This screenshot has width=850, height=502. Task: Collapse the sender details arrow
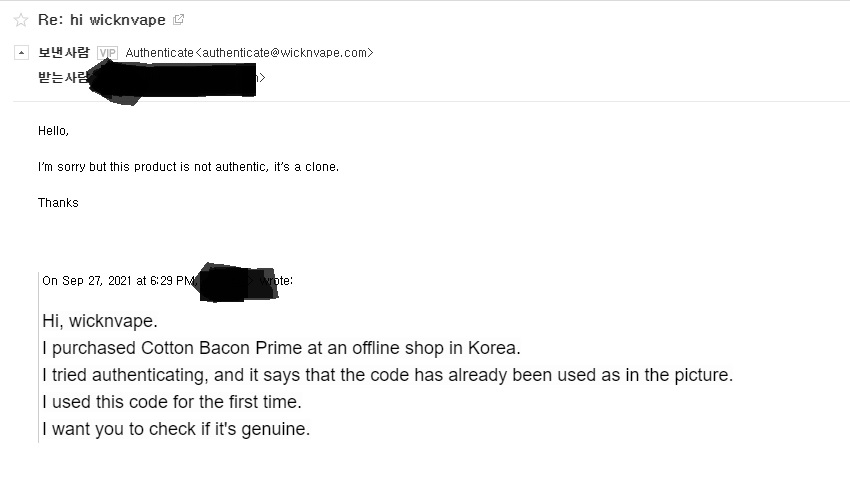tap(22, 53)
